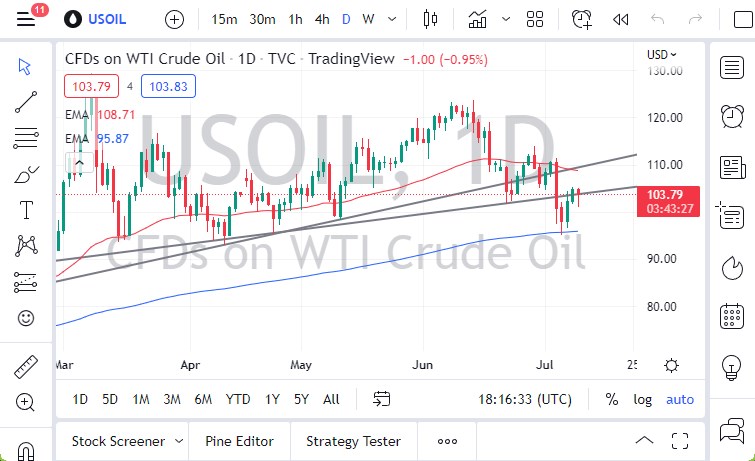Open the emoji icons tool
Image resolution: width=755 pixels, height=461 pixels.
tap(26, 318)
